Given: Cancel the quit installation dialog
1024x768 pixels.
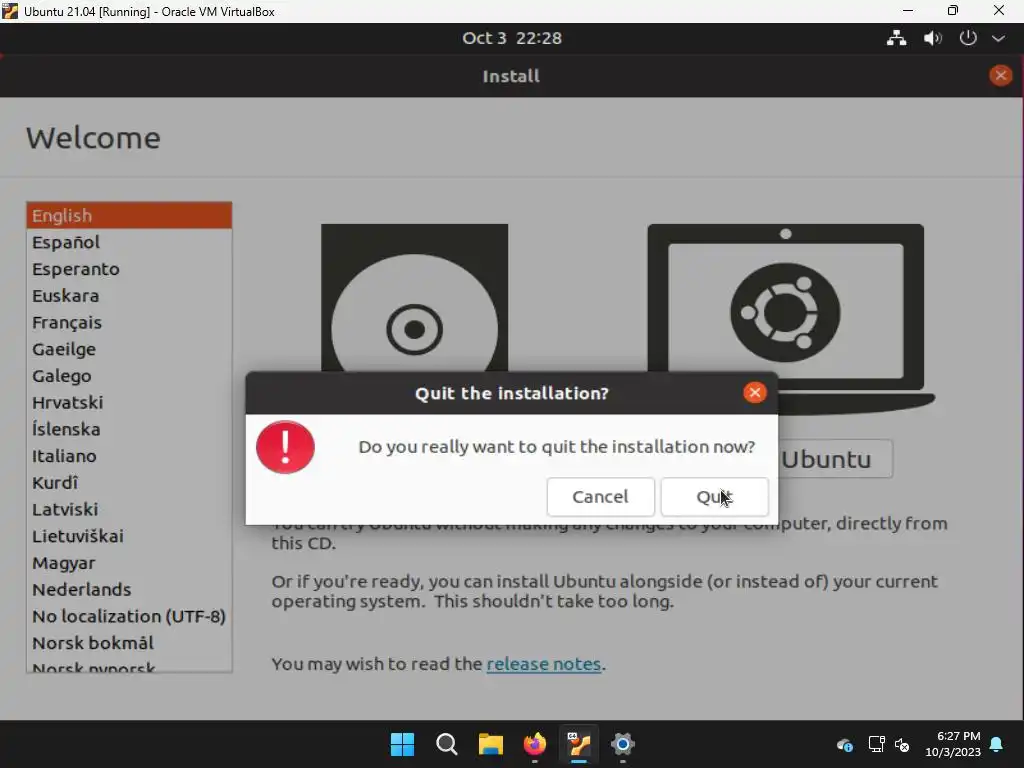Looking at the screenshot, I should pyautogui.click(x=600, y=497).
